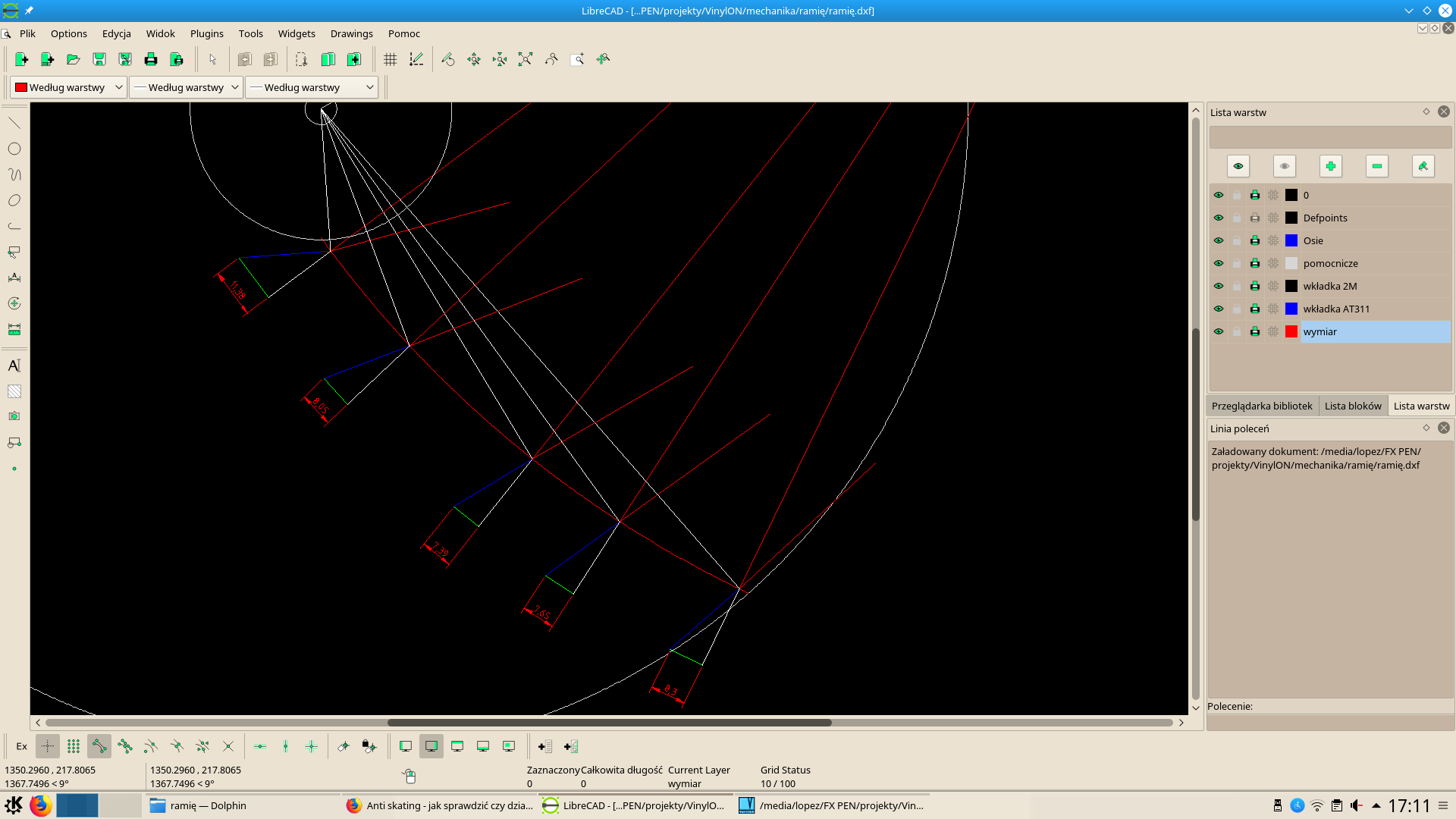The image size is (1456, 819).
Task: Click the Print toolbar icon
Action: [151, 59]
